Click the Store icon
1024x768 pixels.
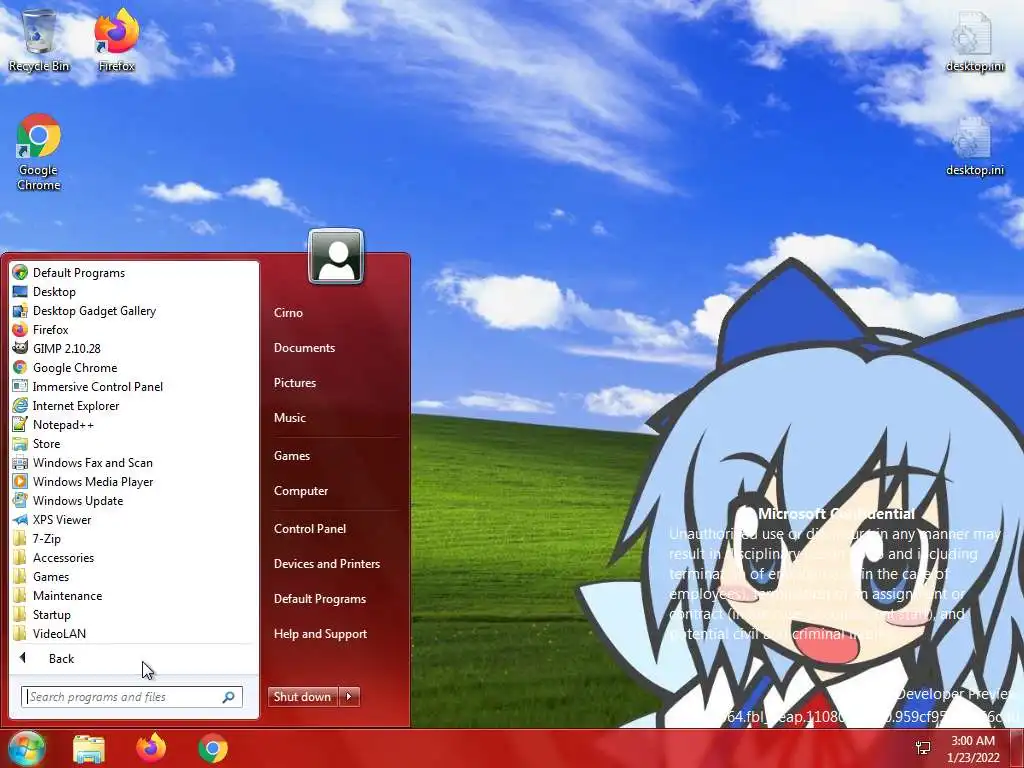click(20, 443)
